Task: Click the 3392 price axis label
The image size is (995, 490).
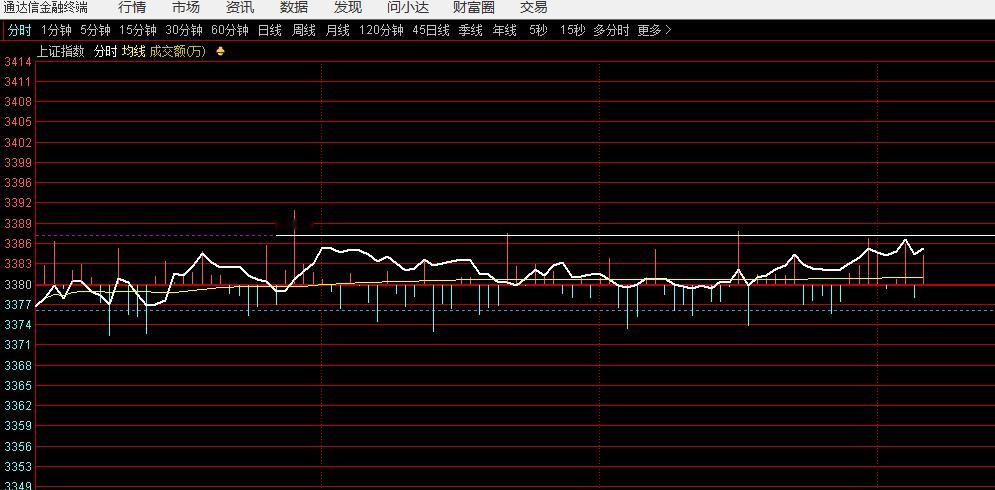Action: point(16,204)
